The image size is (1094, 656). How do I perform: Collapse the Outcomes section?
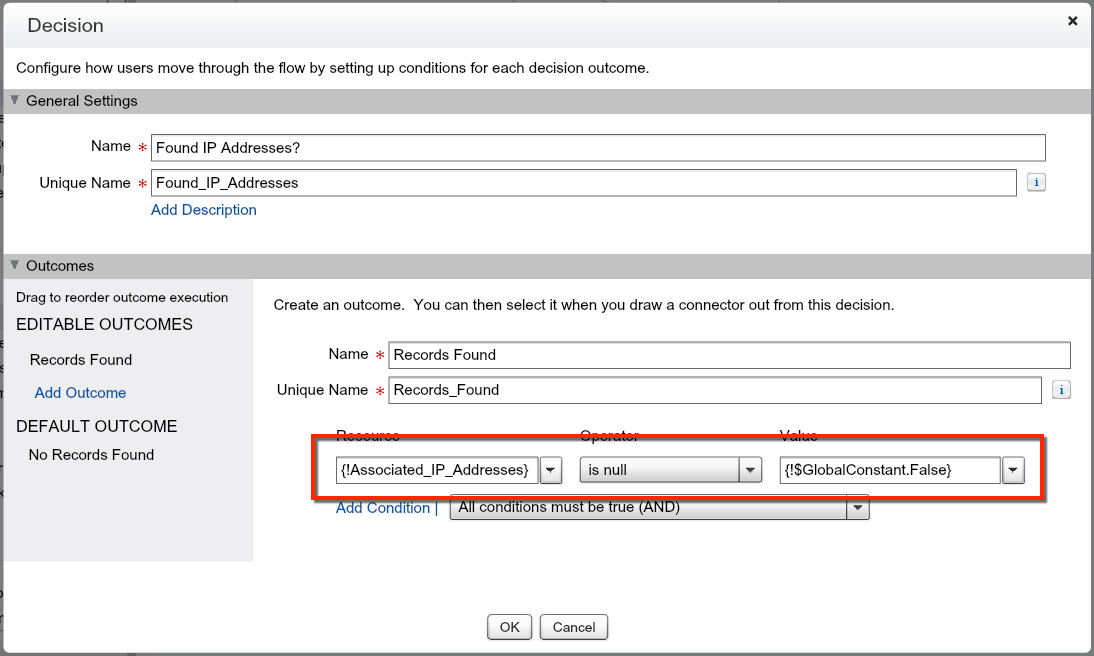(x=15, y=266)
